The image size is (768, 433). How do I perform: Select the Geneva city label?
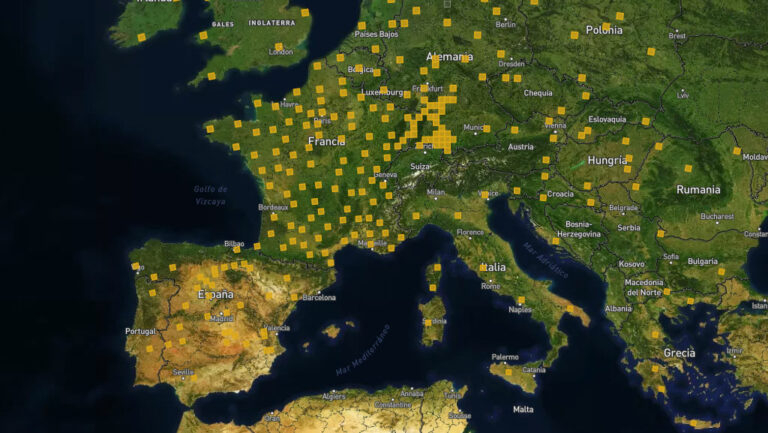(385, 175)
